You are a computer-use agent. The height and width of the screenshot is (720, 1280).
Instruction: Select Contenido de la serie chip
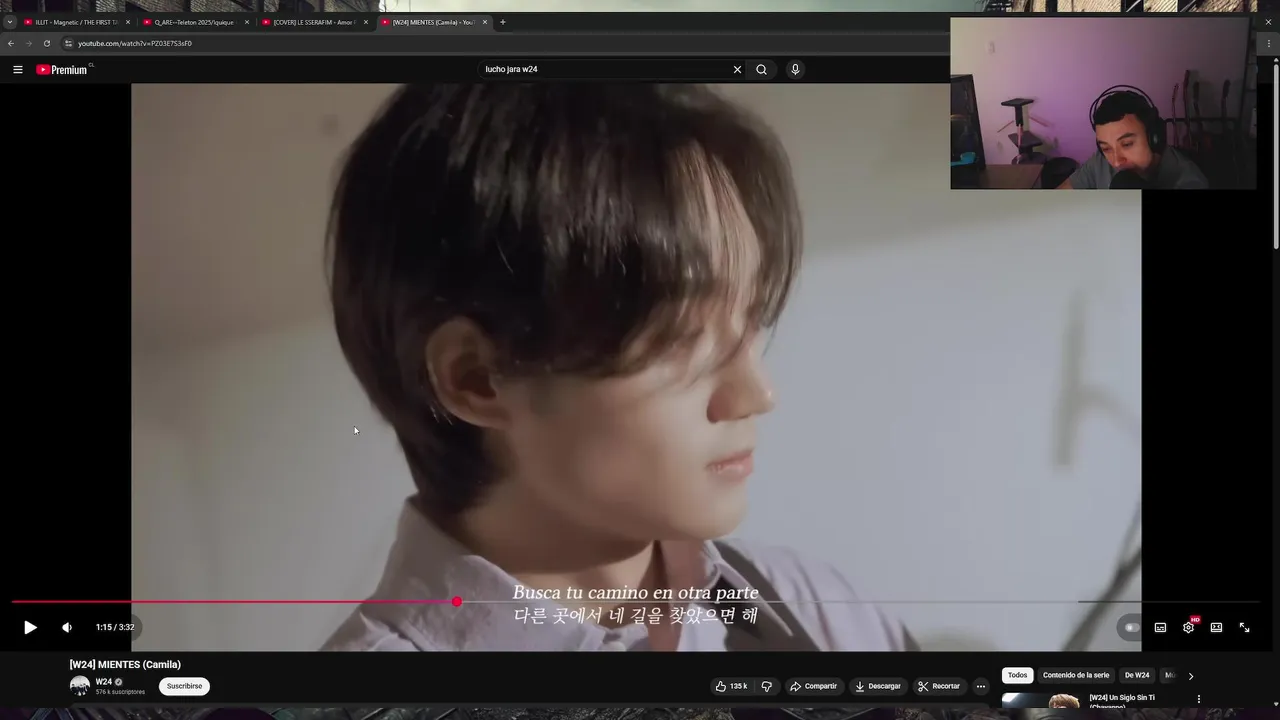(1076, 675)
